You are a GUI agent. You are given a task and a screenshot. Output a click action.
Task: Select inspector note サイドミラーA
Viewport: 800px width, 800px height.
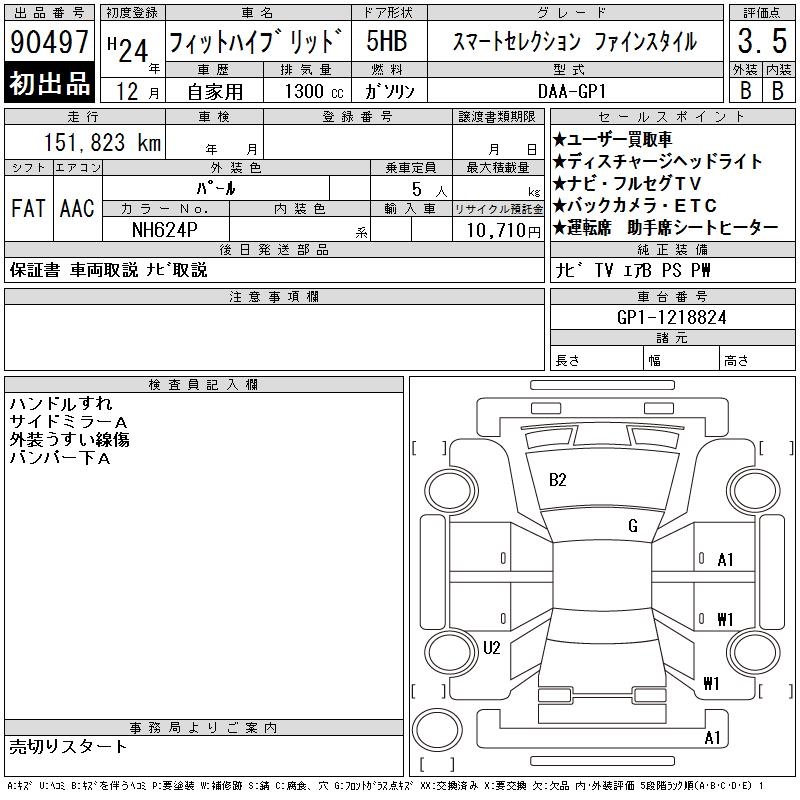pyautogui.click(x=68, y=421)
